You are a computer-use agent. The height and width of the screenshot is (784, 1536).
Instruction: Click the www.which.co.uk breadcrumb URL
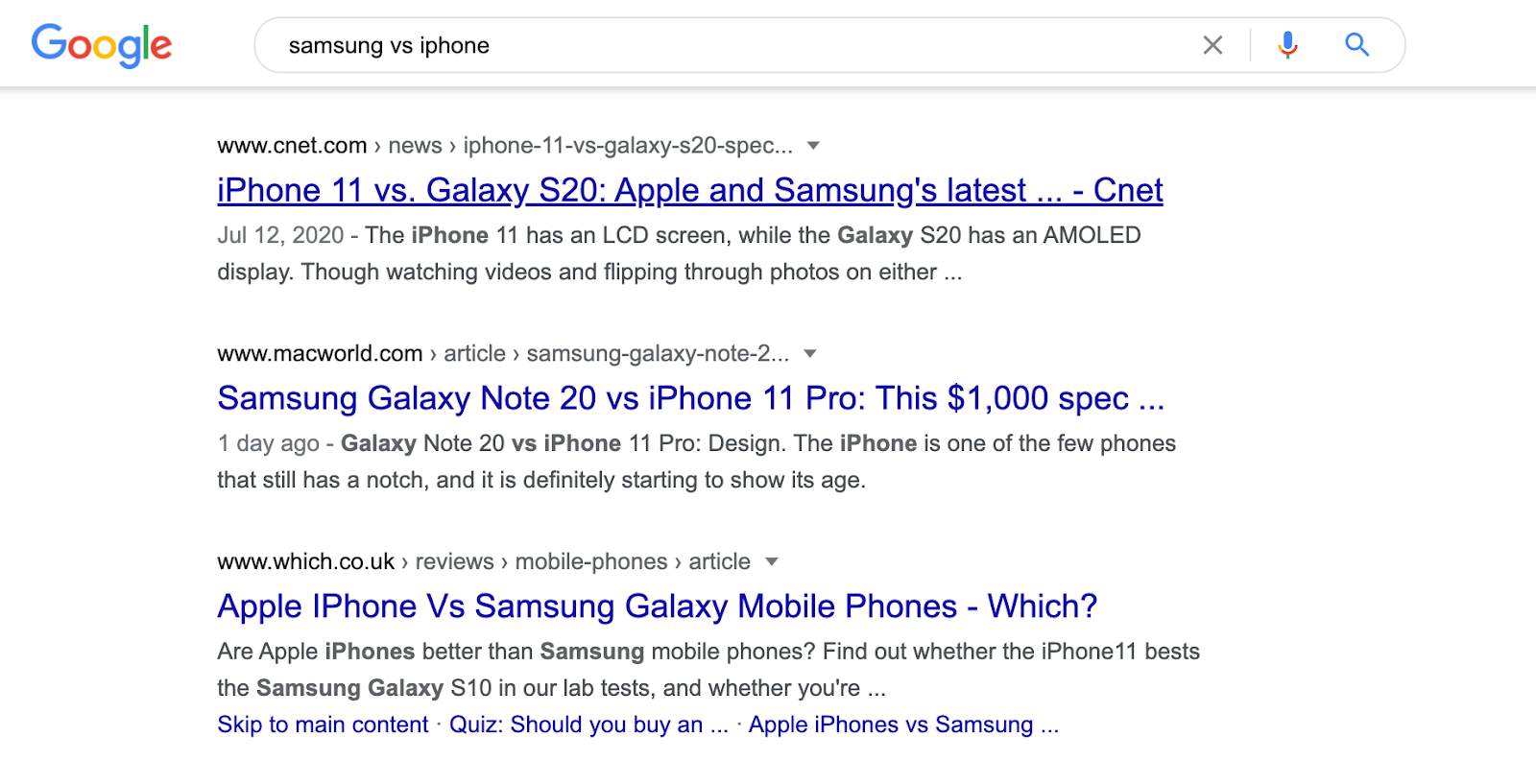[305, 562]
